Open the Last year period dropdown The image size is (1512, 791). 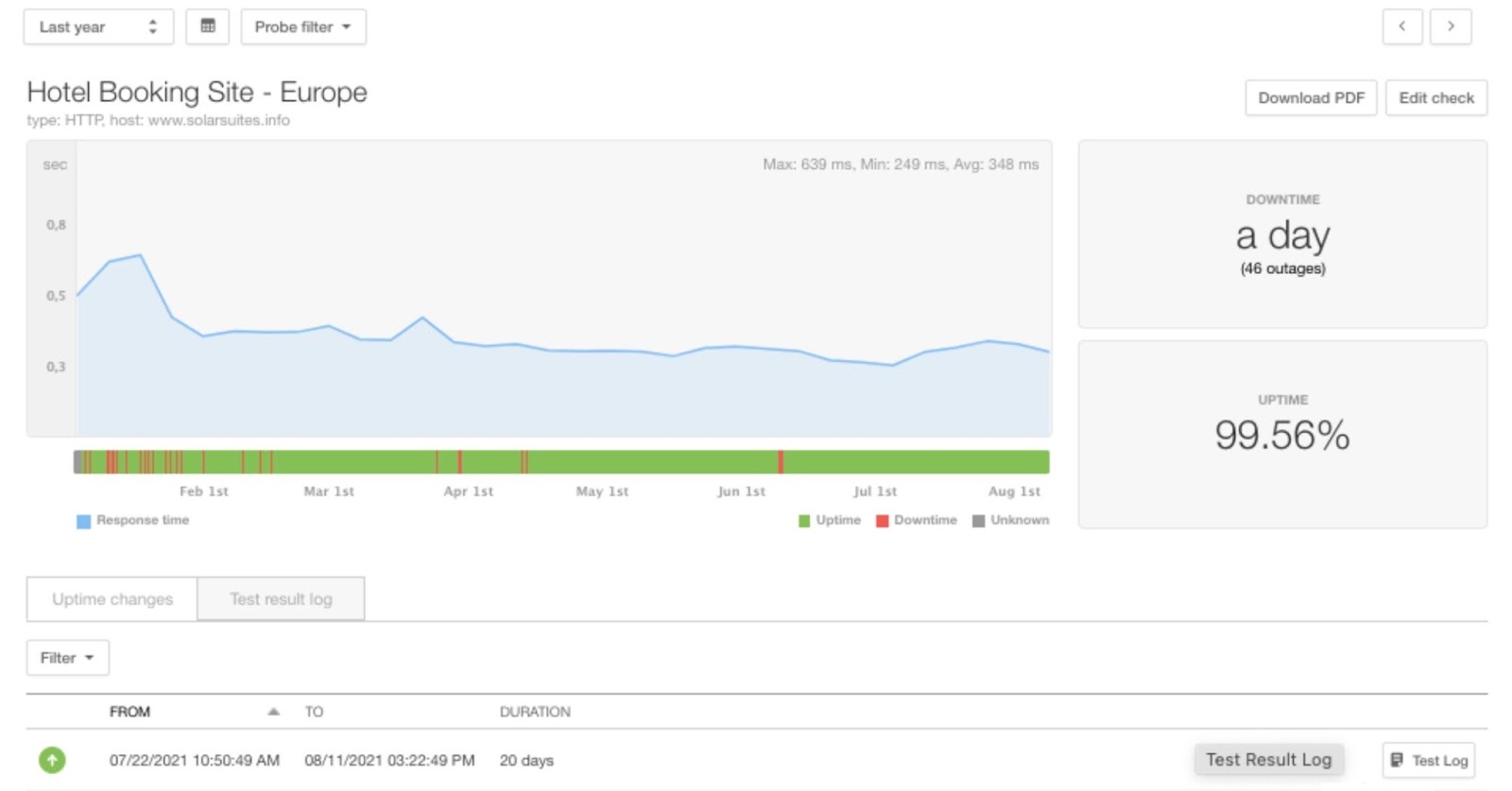98,26
